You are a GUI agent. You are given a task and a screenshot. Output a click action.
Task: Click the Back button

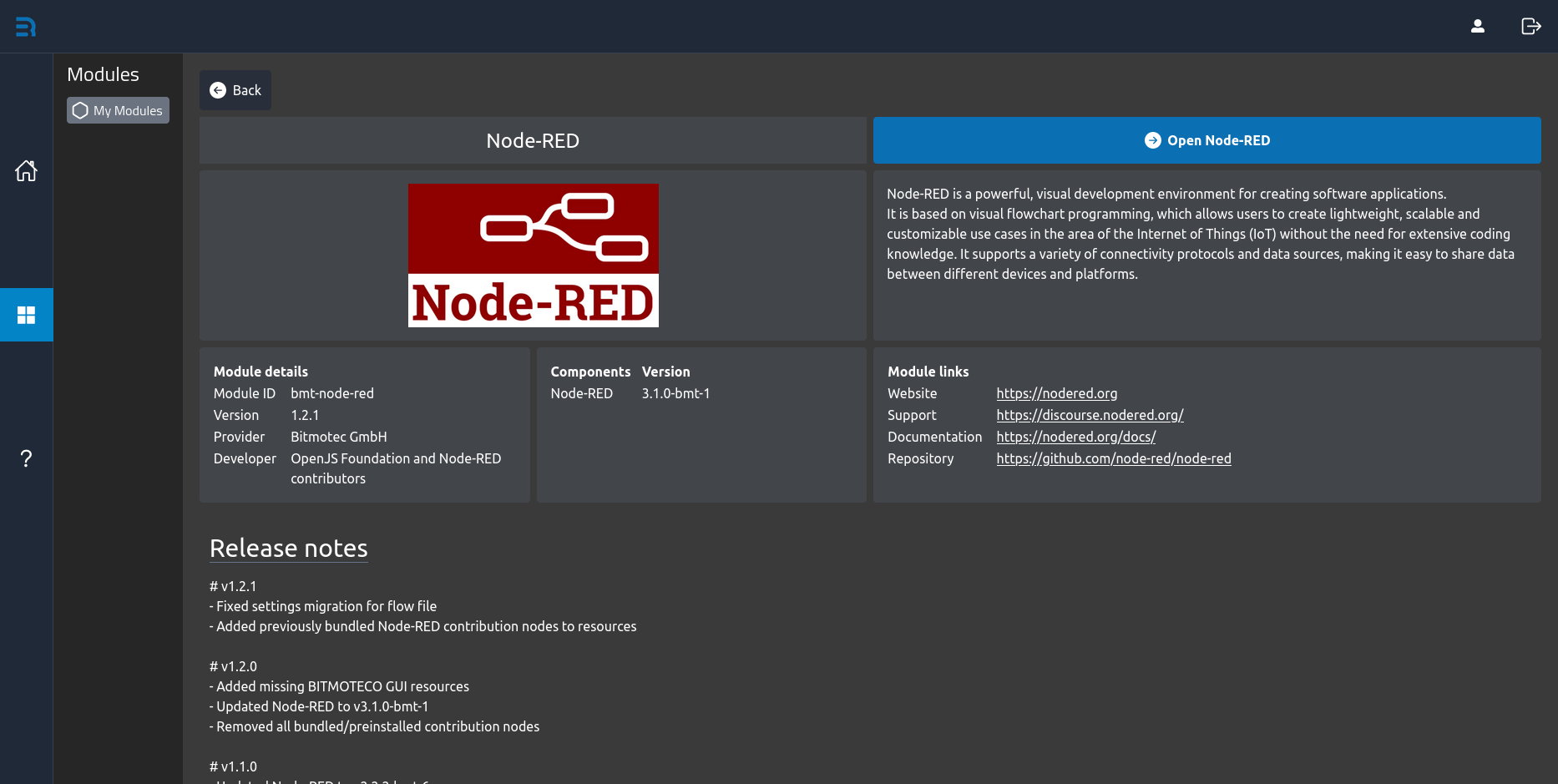235,90
